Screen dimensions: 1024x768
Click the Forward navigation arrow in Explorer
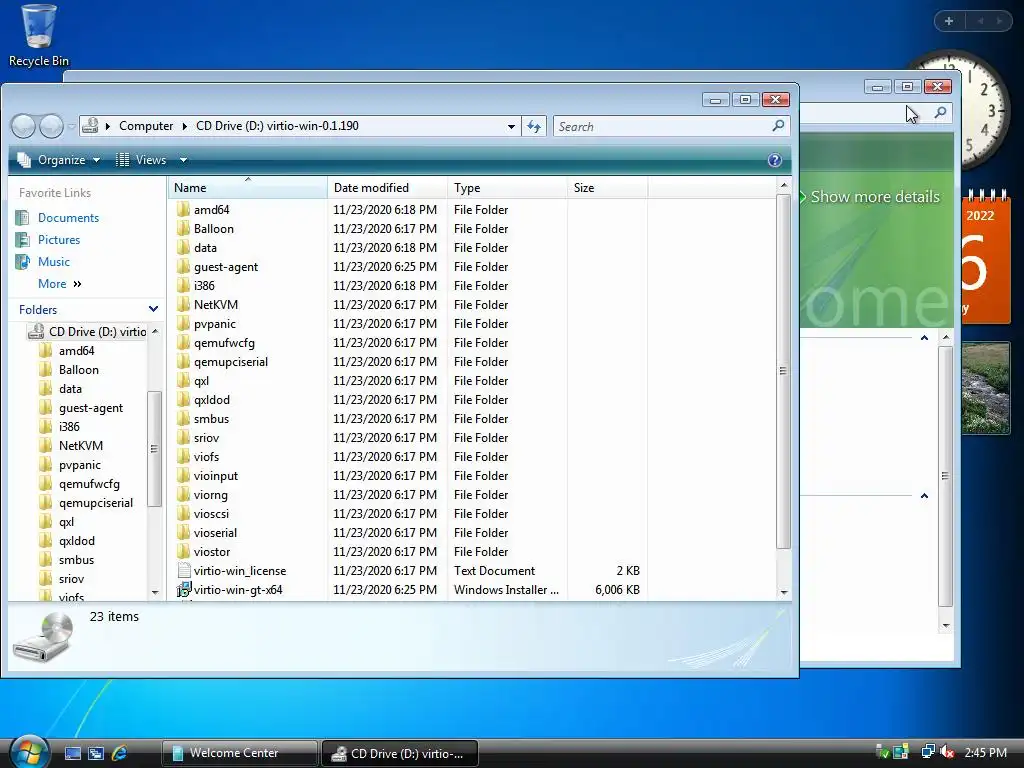[x=51, y=126]
